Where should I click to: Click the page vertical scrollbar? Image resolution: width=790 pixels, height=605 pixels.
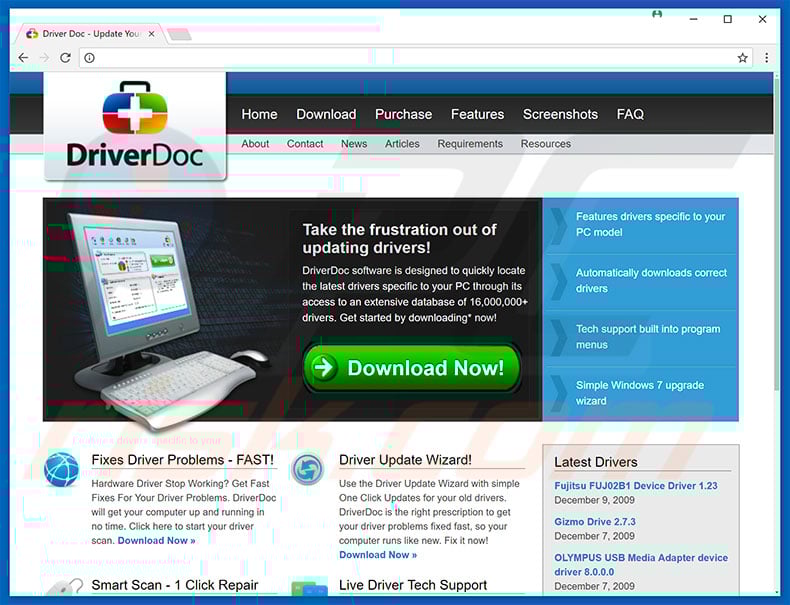click(777, 232)
